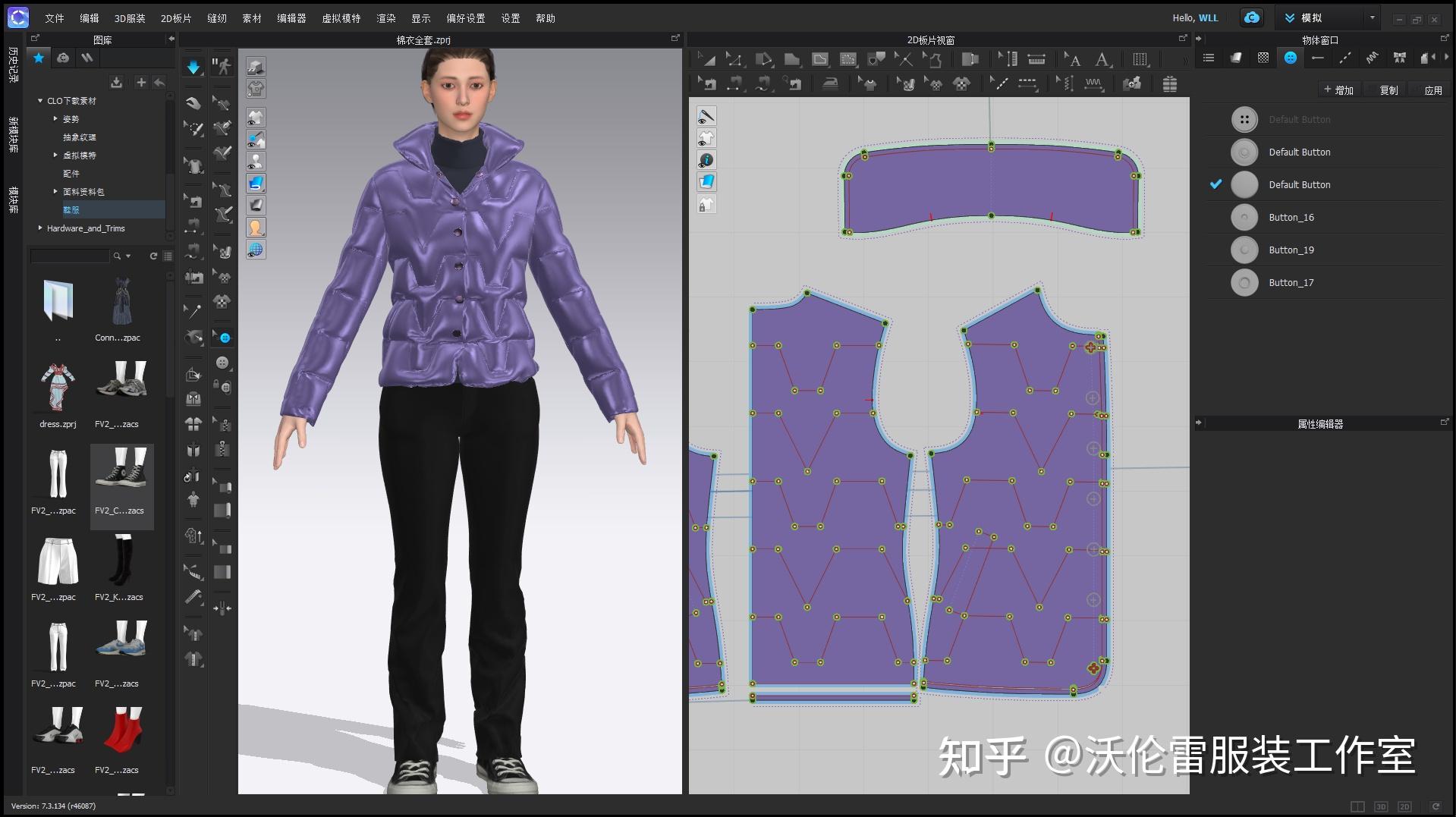
Task: Toggle the info display in 2D view
Action: [x=706, y=160]
